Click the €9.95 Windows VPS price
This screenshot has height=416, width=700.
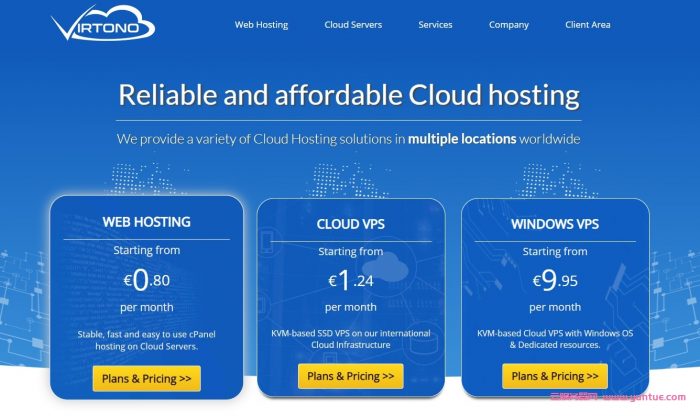pyautogui.click(x=555, y=281)
